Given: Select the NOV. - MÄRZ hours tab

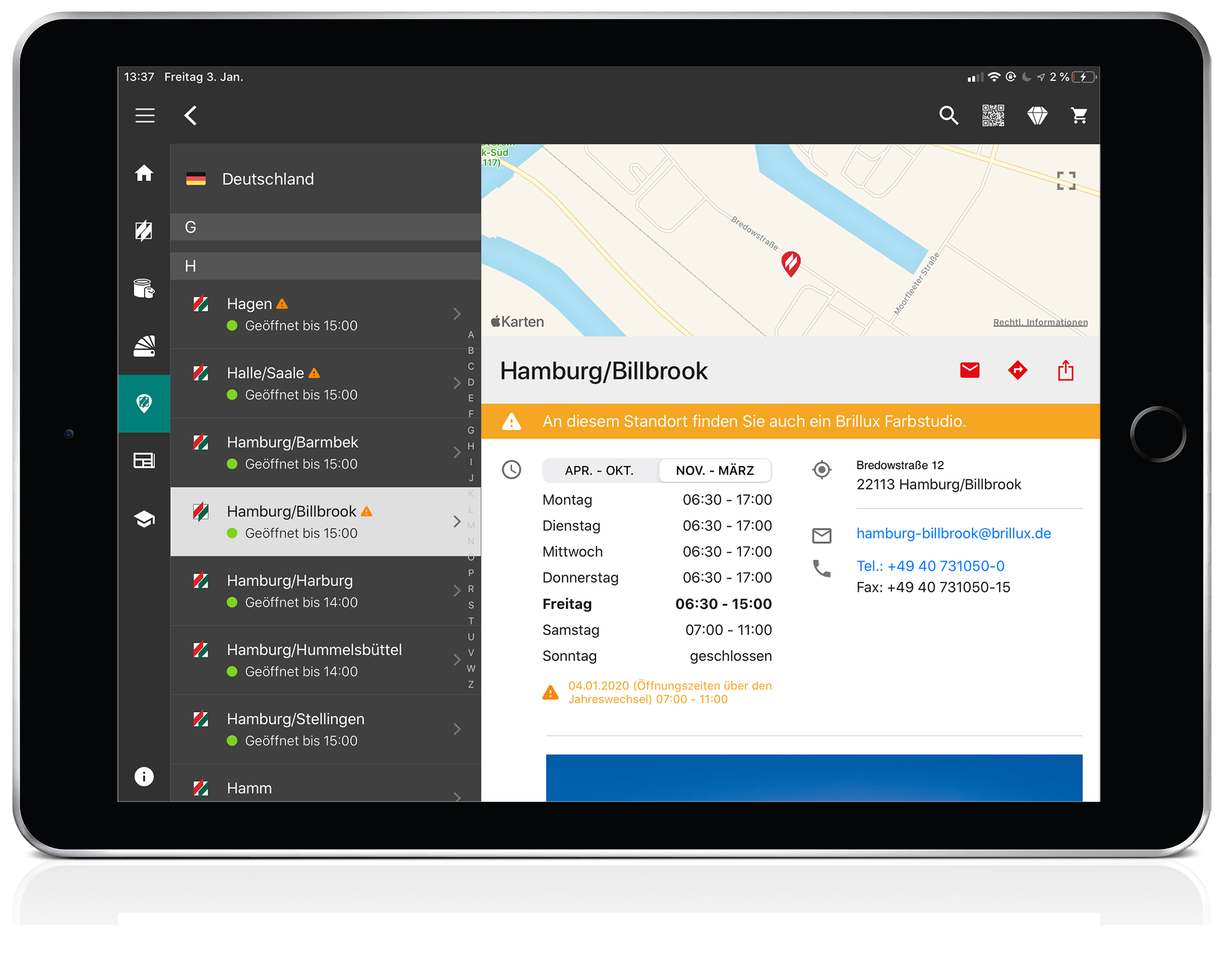Looking at the screenshot, I should [715, 470].
